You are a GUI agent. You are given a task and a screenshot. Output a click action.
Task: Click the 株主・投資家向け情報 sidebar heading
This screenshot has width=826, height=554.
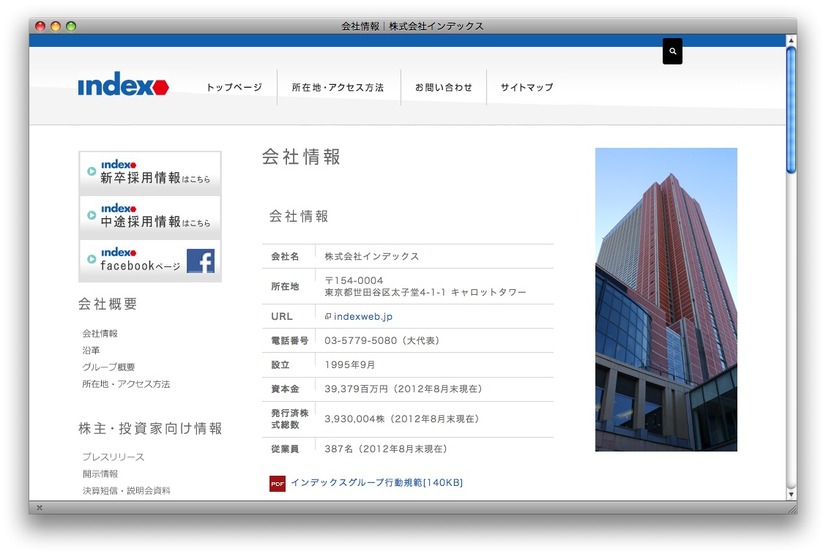150,429
